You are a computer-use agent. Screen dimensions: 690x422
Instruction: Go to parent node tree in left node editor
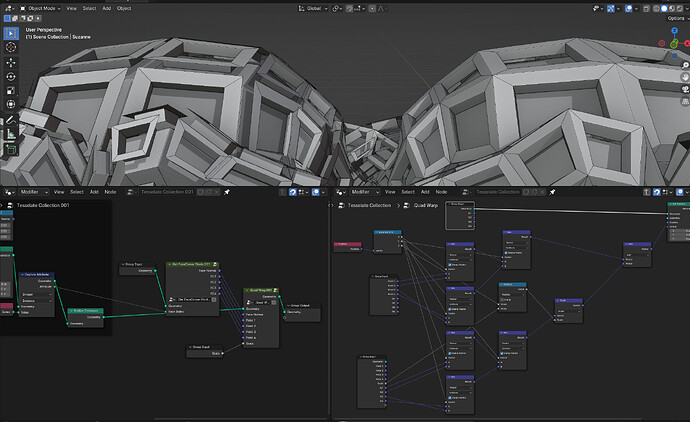tap(283, 192)
